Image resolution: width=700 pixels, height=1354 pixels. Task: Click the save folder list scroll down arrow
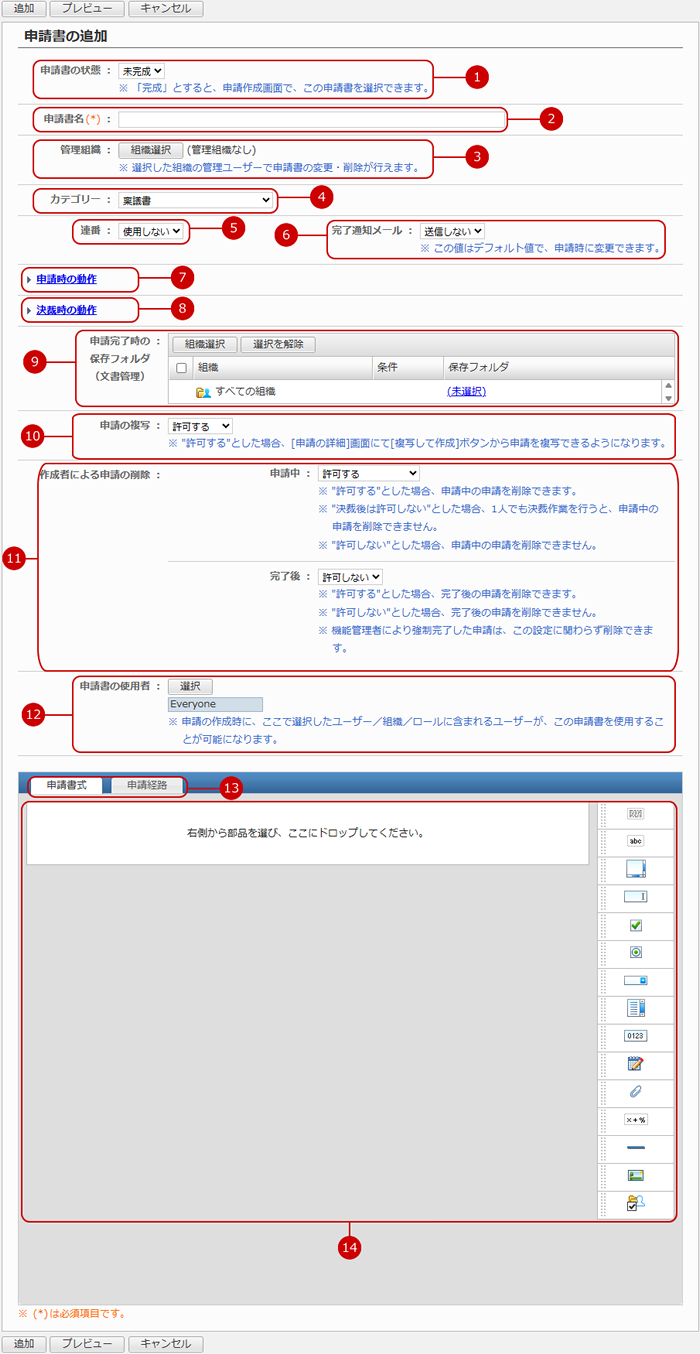tap(668, 398)
